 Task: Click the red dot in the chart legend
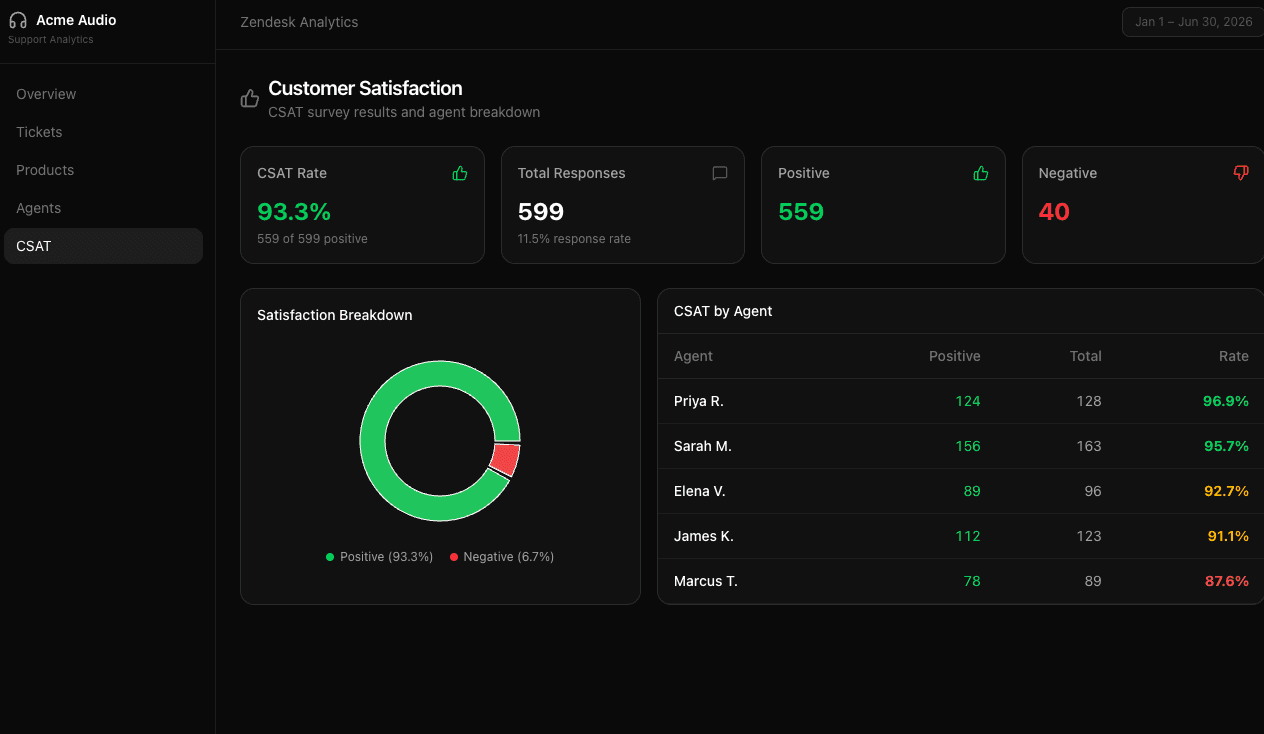coord(452,556)
